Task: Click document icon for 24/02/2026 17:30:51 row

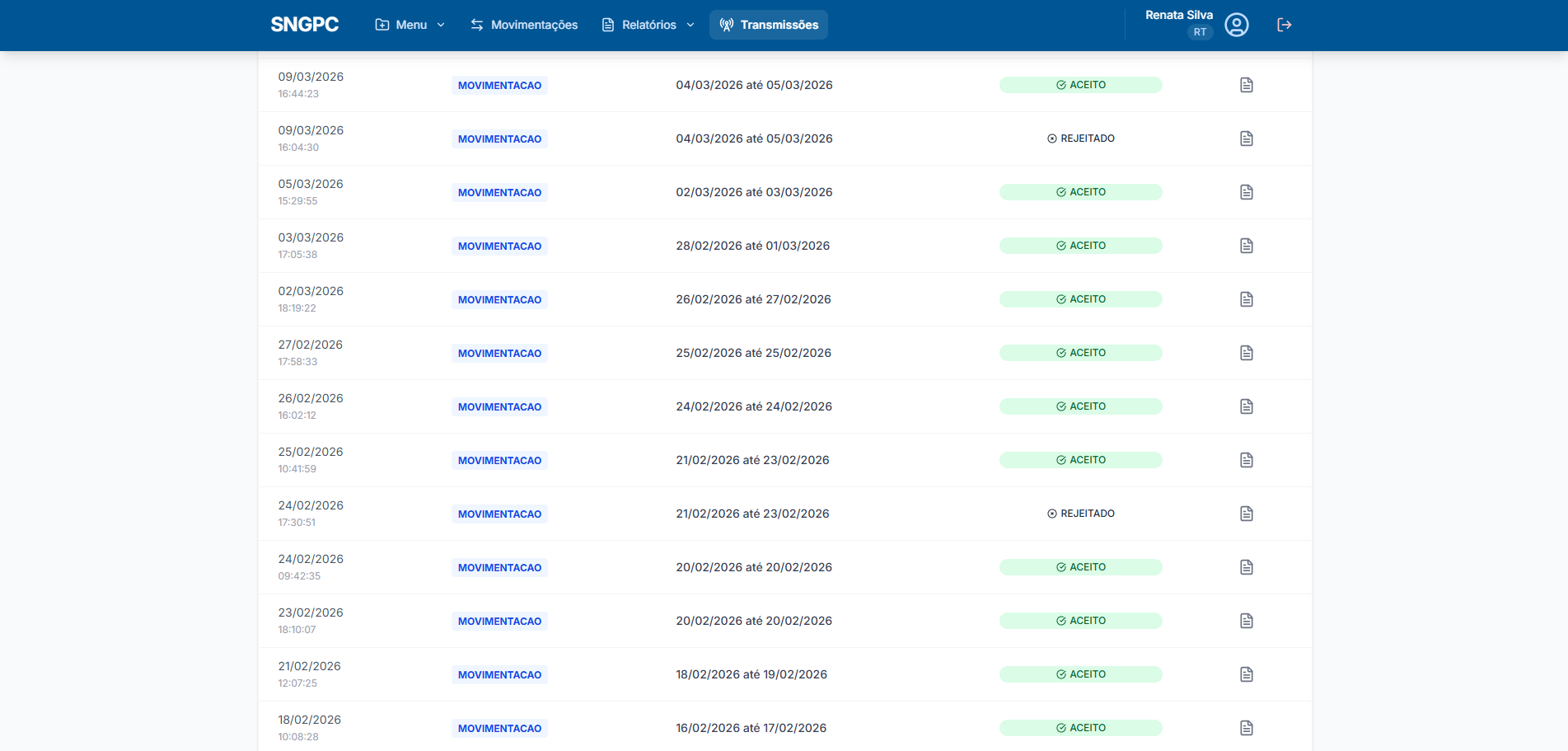Action: pos(1246,514)
